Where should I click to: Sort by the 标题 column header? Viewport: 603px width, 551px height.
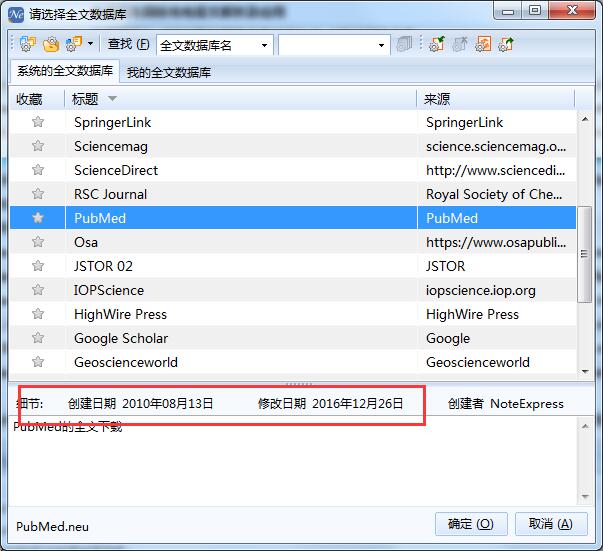[241, 100]
